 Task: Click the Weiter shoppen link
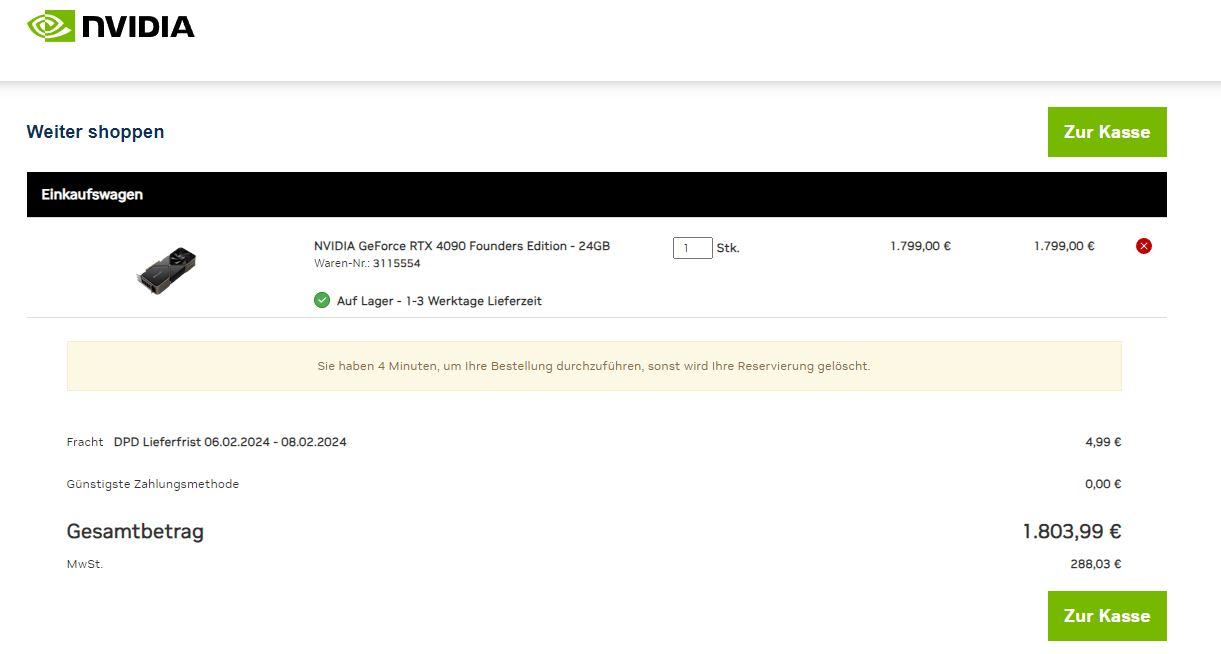pyautogui.click(x=95, y=132)
